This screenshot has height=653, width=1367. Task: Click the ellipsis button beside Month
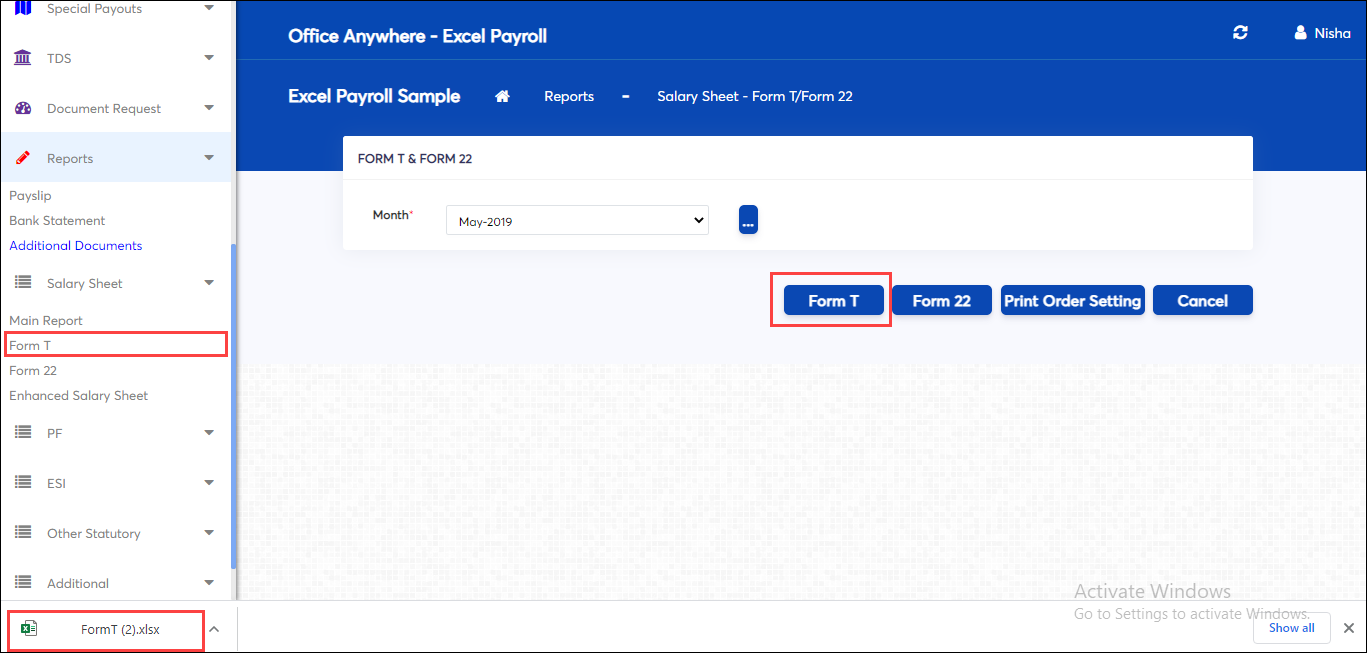click(x=748, y=220)
